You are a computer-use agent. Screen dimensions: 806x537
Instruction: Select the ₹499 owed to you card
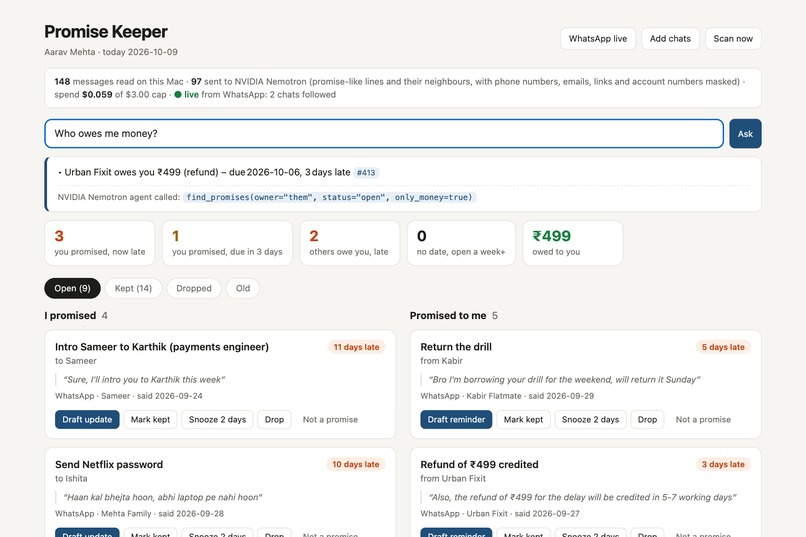573,243
